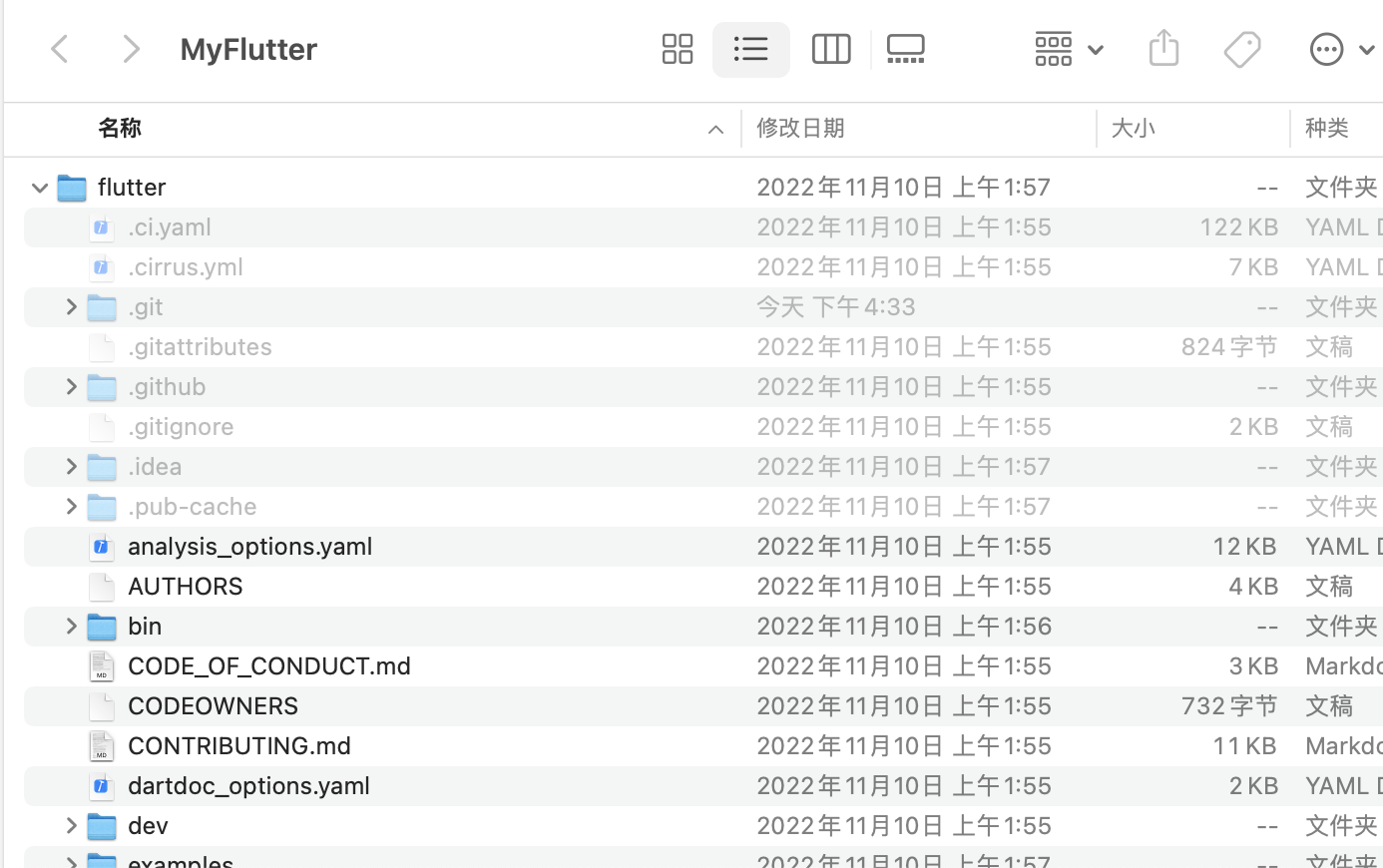Open the More actions ellipsis icon
Image resolution: width=1383 pixels, height=868 pixels.
click(x=1326, y=49)
